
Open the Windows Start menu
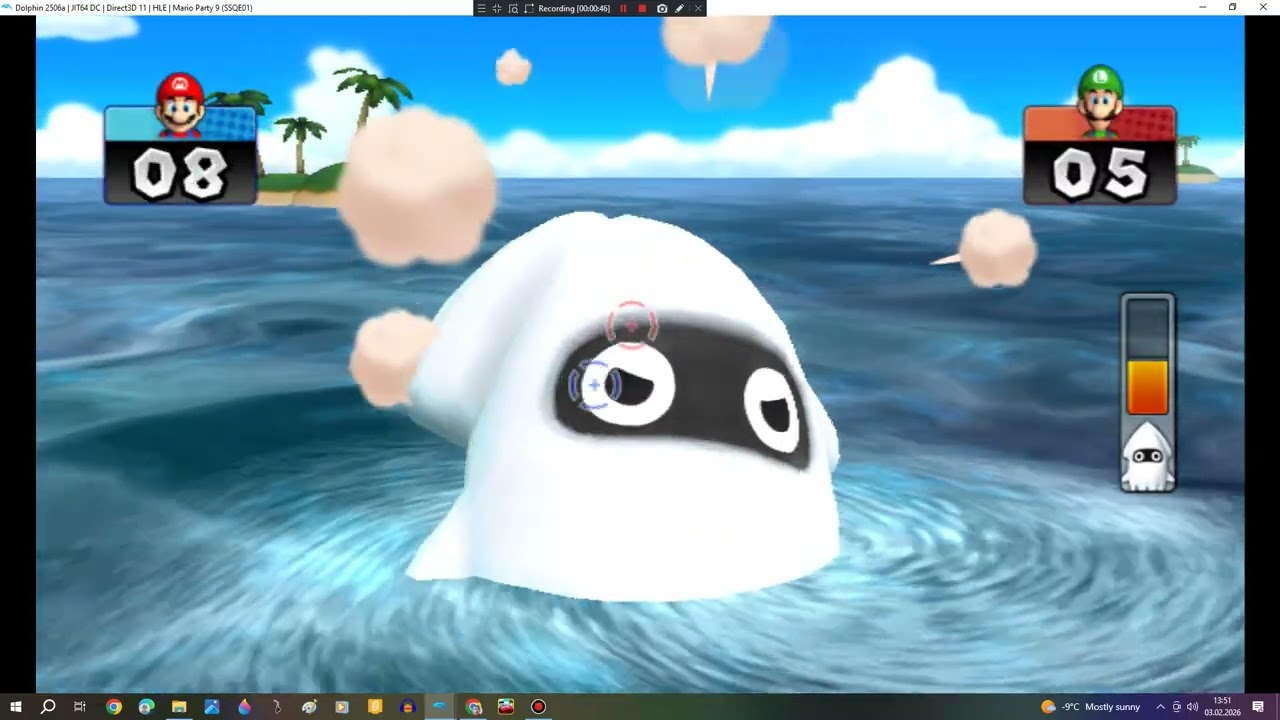click(x=16, y=707)
